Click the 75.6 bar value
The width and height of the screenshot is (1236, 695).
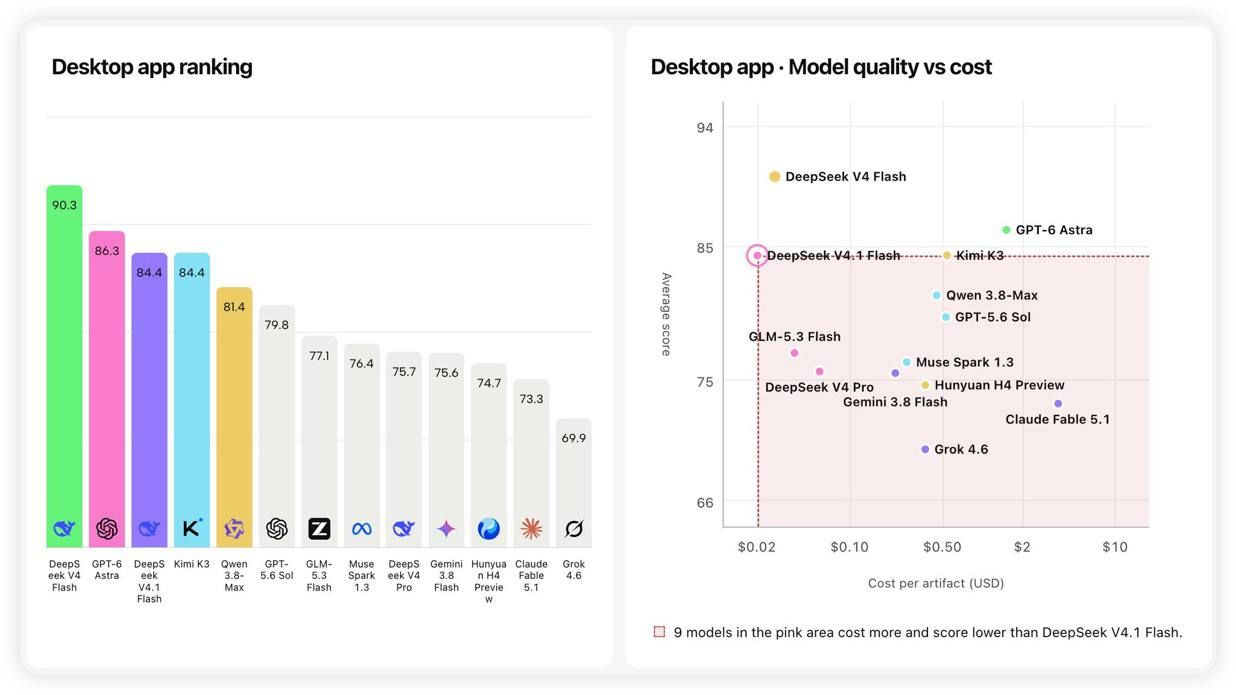click(x=446, y=373)
